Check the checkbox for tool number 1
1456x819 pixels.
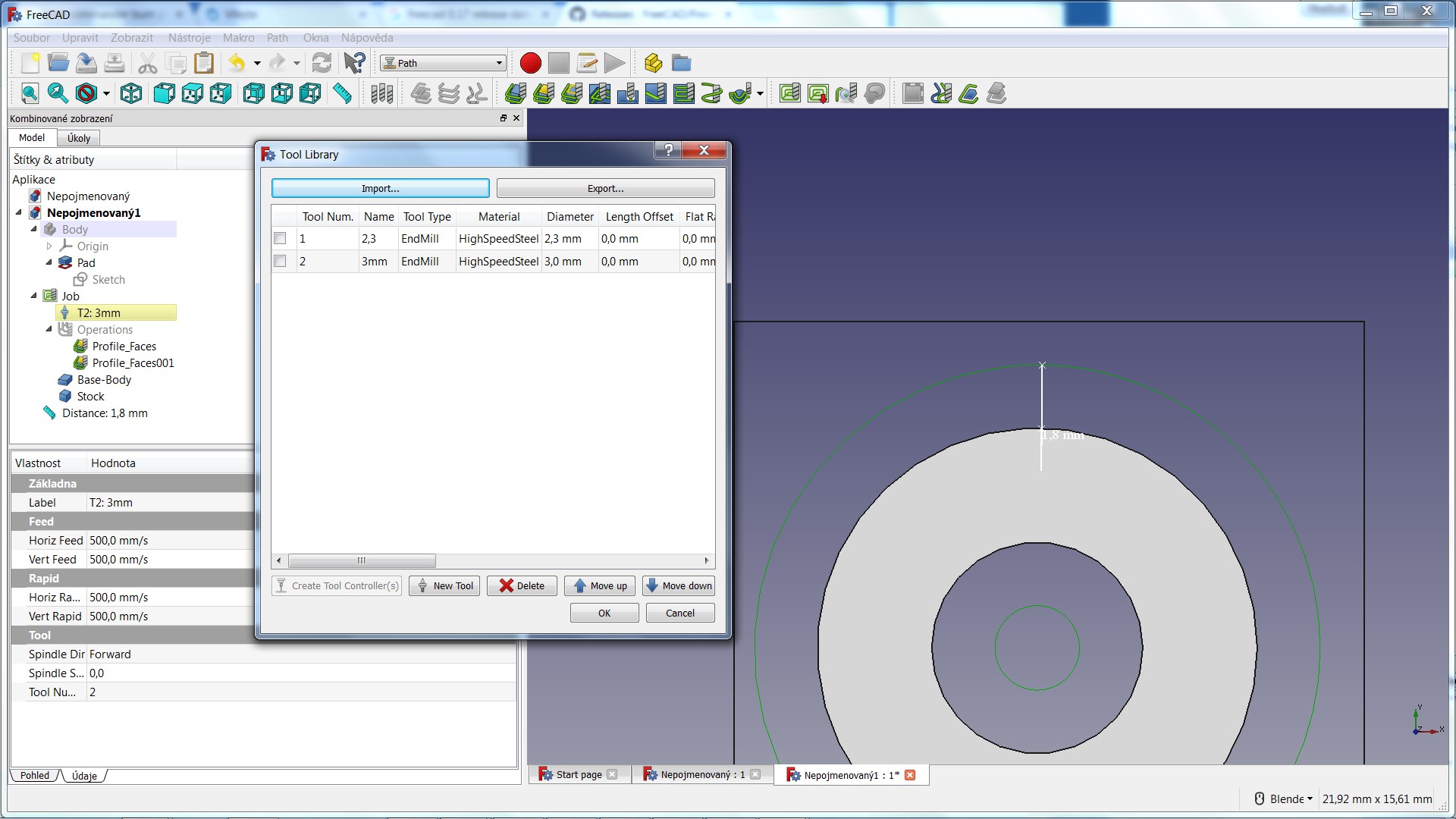280,238
